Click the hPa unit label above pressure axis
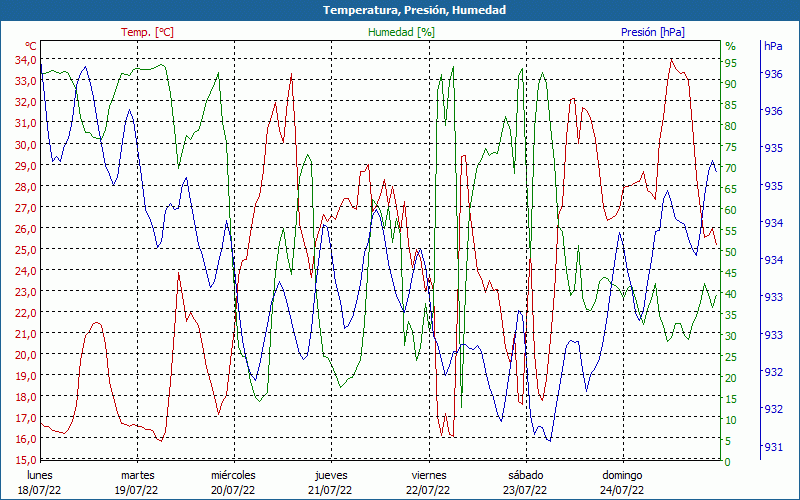 [x=773, y=46]
